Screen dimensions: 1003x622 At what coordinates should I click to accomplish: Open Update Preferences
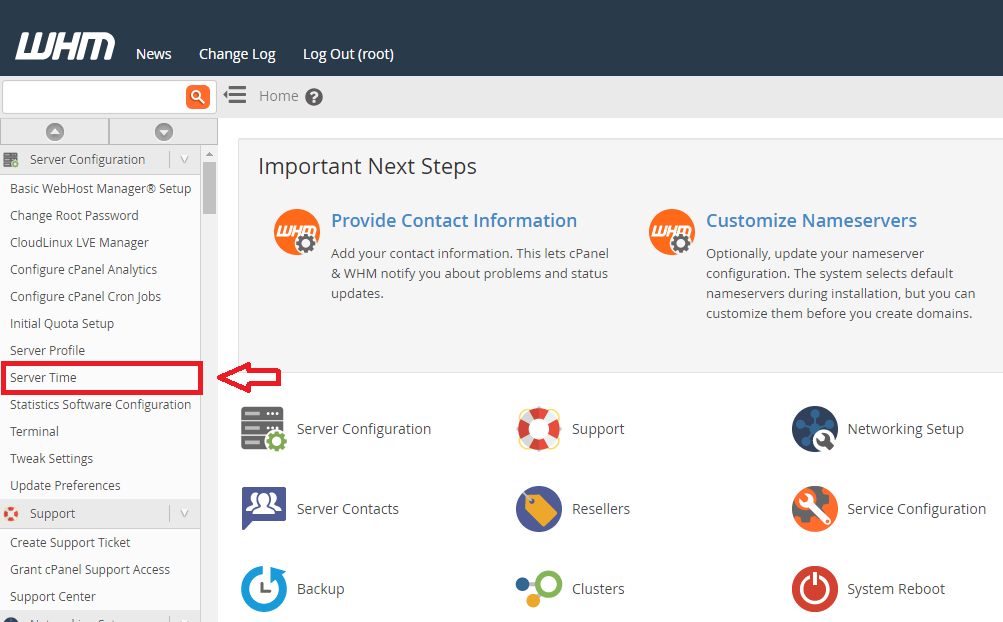[x=65, y=485]
